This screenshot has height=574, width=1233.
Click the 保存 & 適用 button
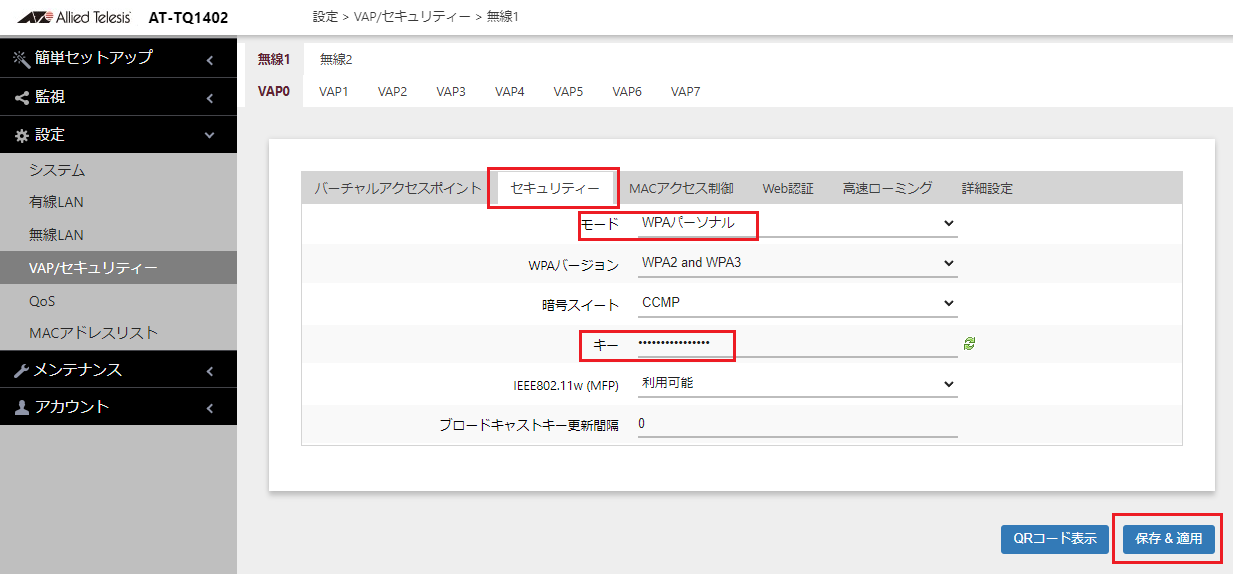pyautogui.click(x=1168, y=539)
